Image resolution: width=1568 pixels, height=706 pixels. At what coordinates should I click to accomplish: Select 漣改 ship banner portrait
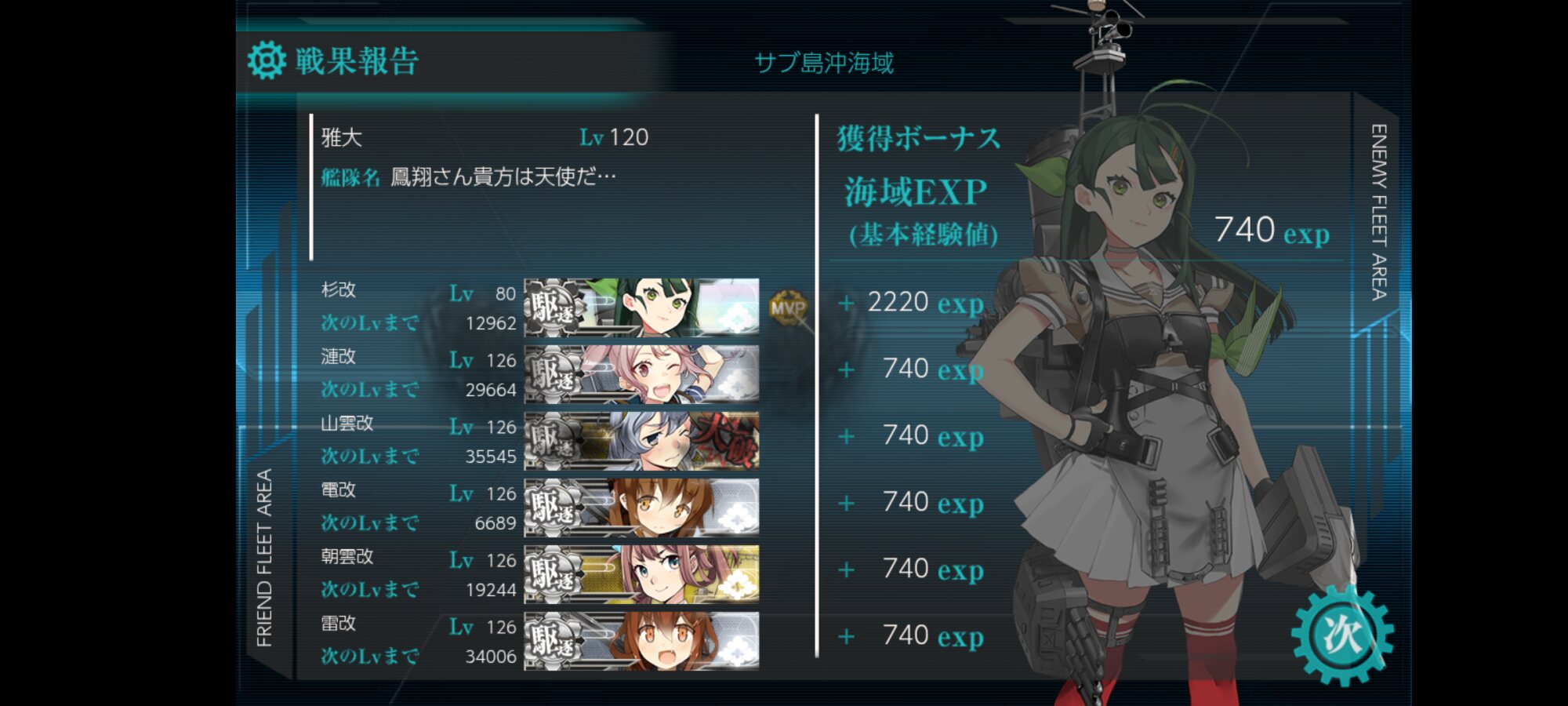(x=641, y=374)
